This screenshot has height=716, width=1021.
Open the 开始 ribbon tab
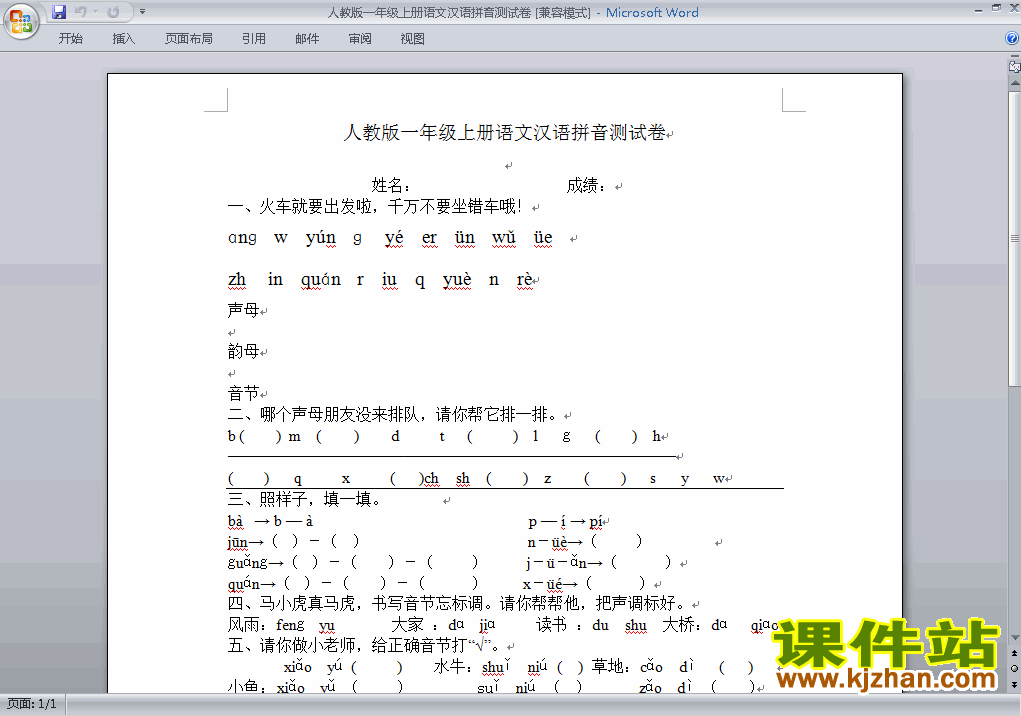(71, 39)
